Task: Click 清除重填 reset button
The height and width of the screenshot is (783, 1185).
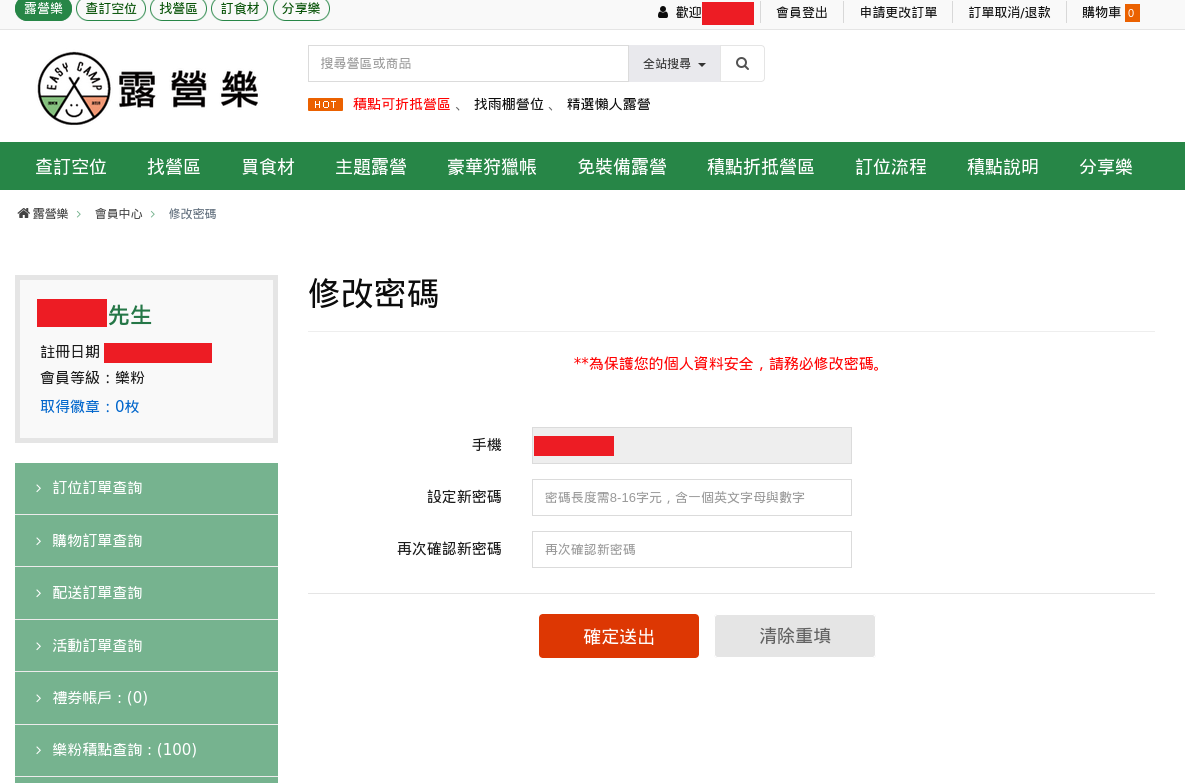Action: [795, 636]
